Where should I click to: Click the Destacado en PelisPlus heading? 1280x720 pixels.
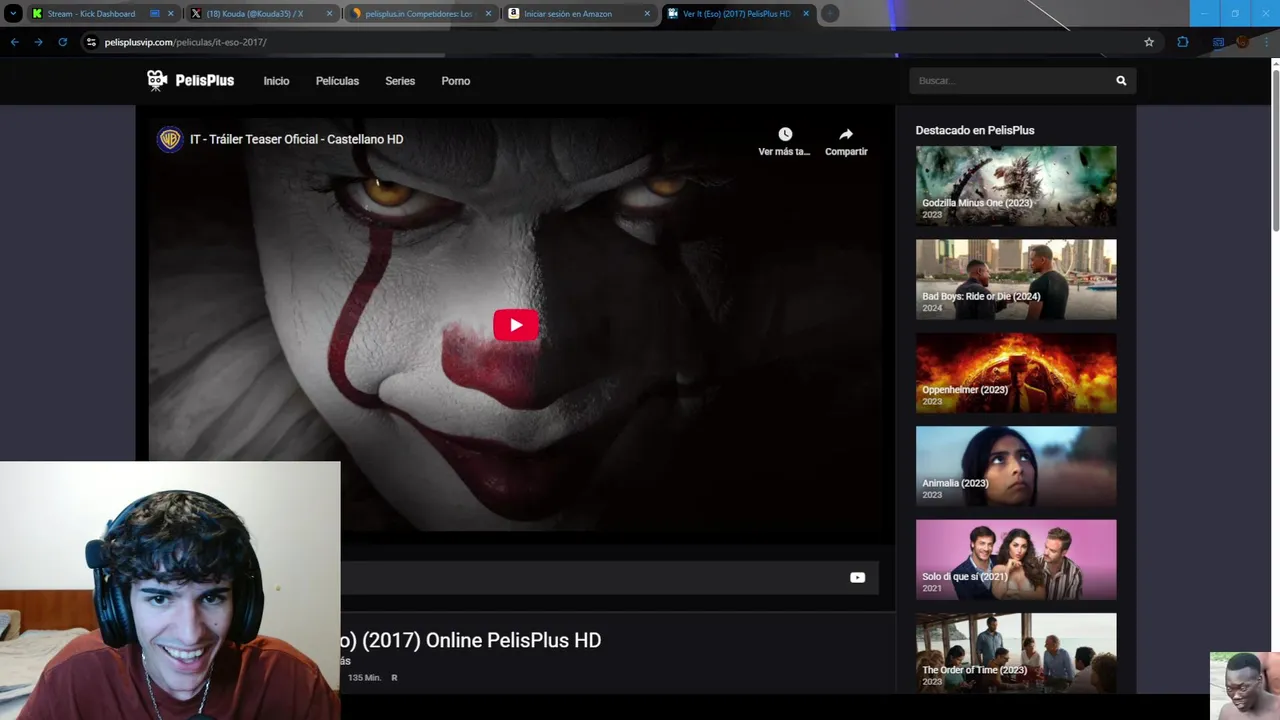[x=975, y=130]
